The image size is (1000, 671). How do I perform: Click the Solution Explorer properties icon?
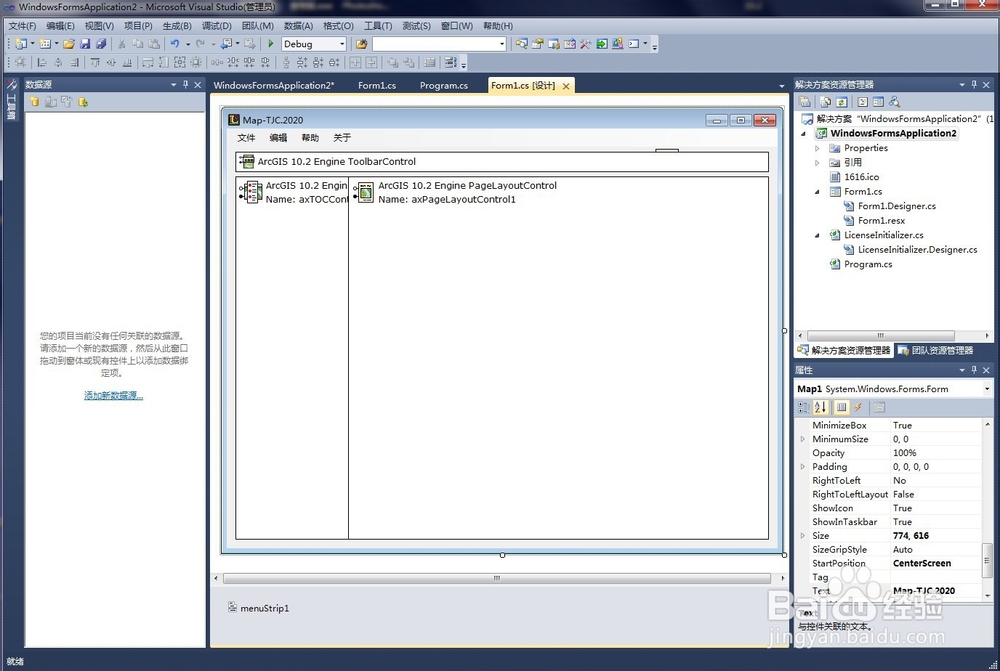click(805, 102)
